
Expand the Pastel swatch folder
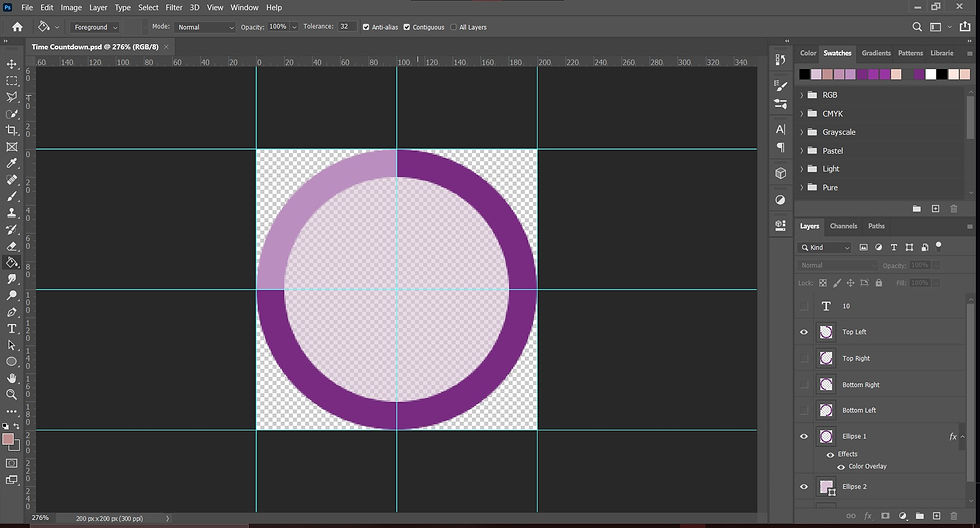(802, 151)
